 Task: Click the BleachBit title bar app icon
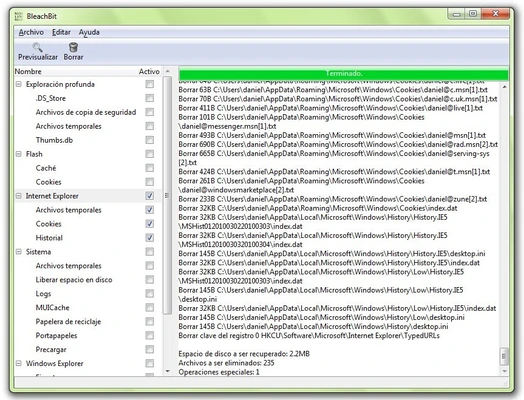click(x=19, y=16)
